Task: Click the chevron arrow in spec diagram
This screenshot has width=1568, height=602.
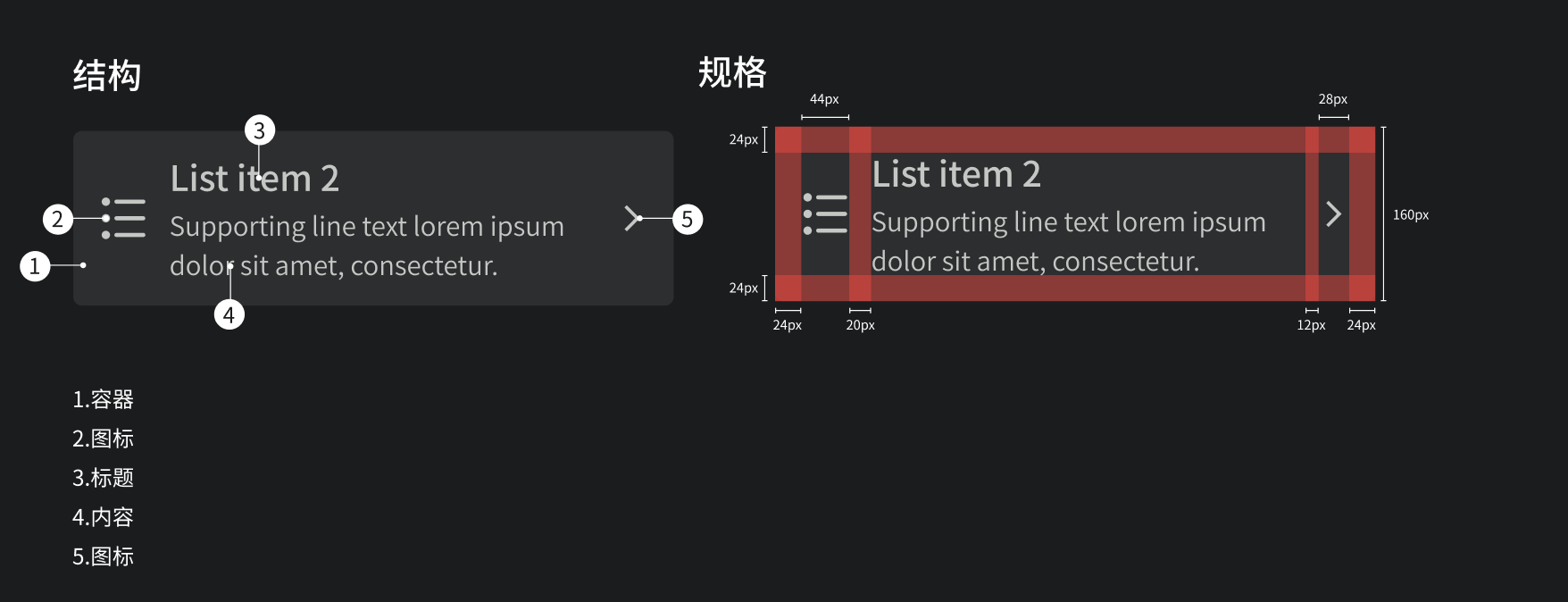Action: point(1333,214)
